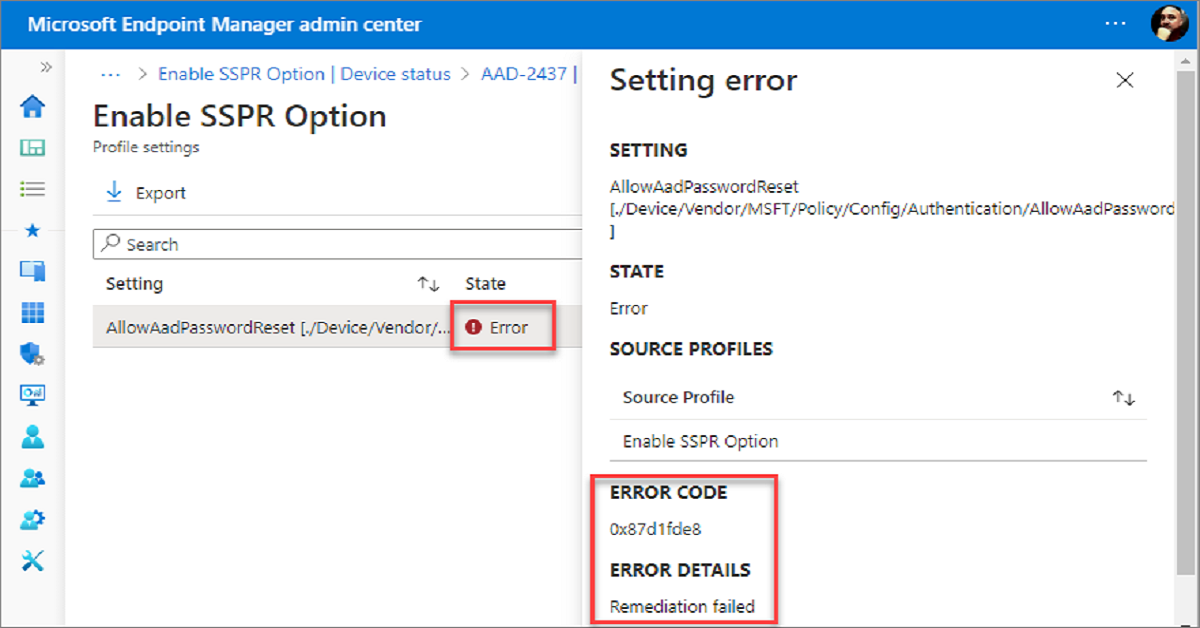Select Enable SSPR Option source profile row

coord(878,441)
